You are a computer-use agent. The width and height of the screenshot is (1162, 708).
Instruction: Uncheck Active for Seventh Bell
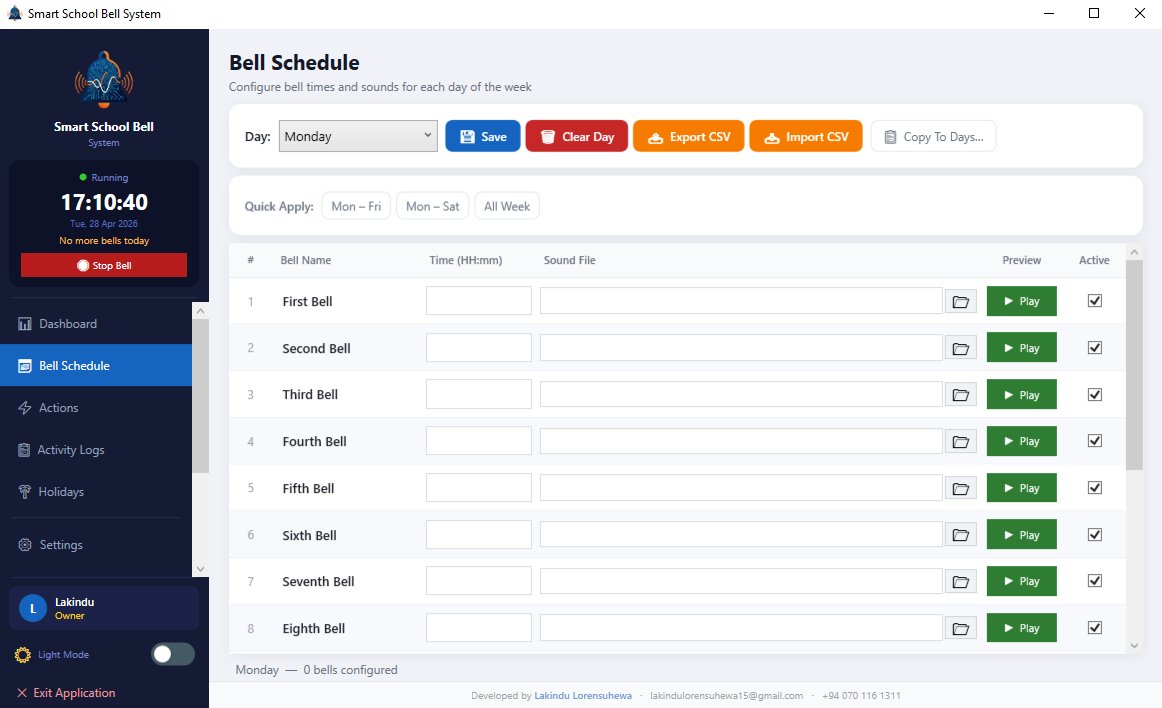click(x=1095, y=581)
